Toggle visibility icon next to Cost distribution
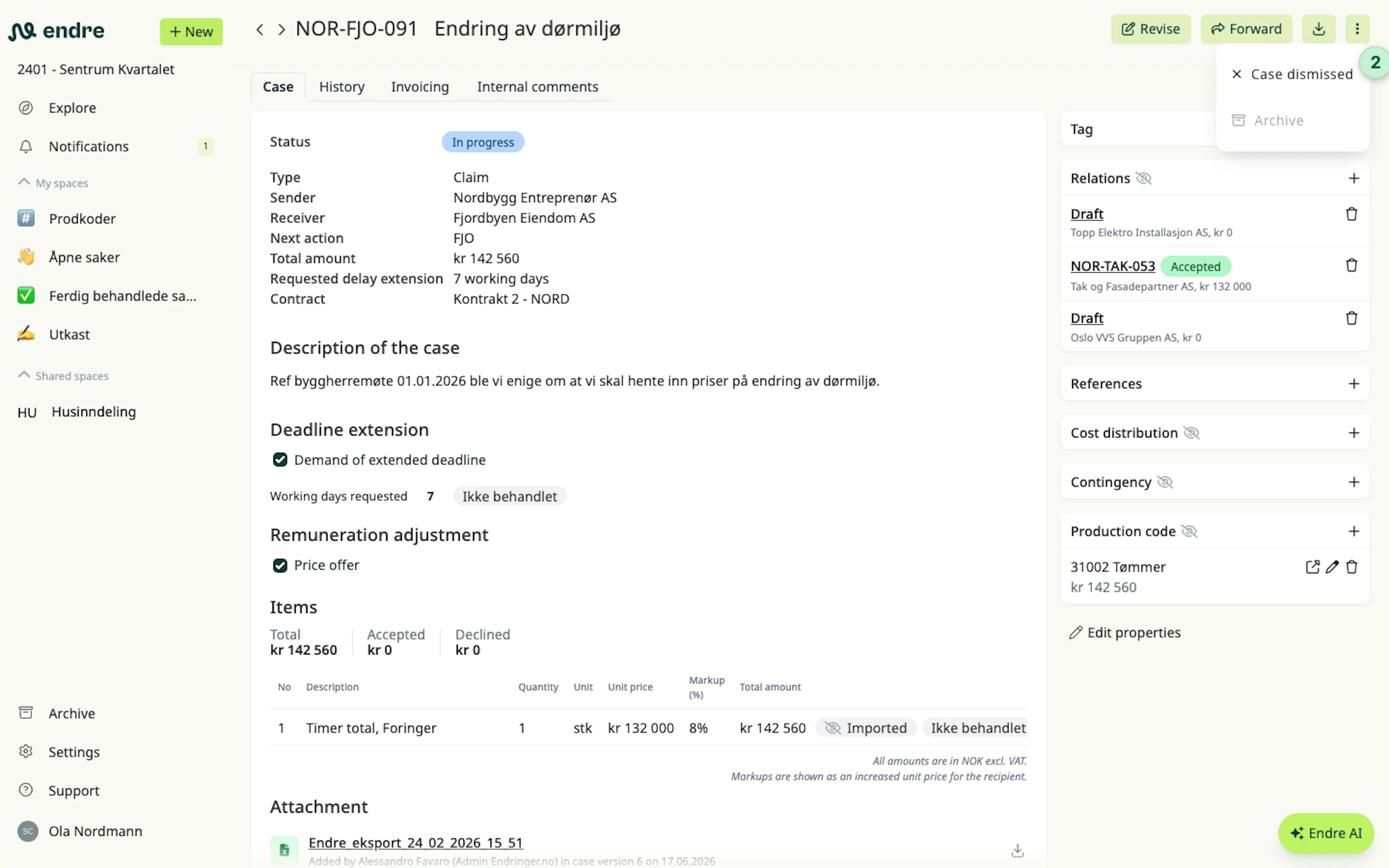Image resolution: width=1389 pixels, height=868 pixels. click(1192, 433)
